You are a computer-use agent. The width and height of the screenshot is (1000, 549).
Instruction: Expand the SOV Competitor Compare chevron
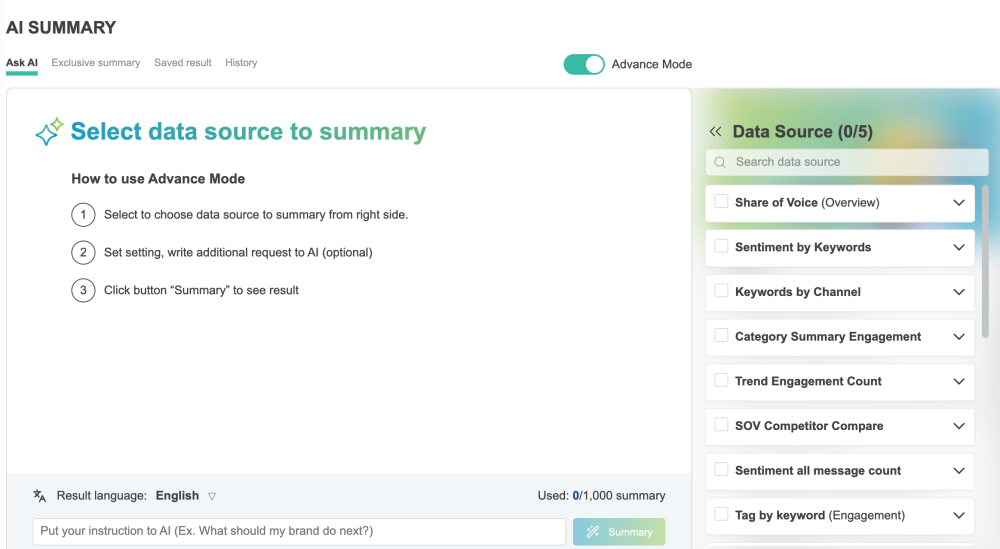point(959,426)
